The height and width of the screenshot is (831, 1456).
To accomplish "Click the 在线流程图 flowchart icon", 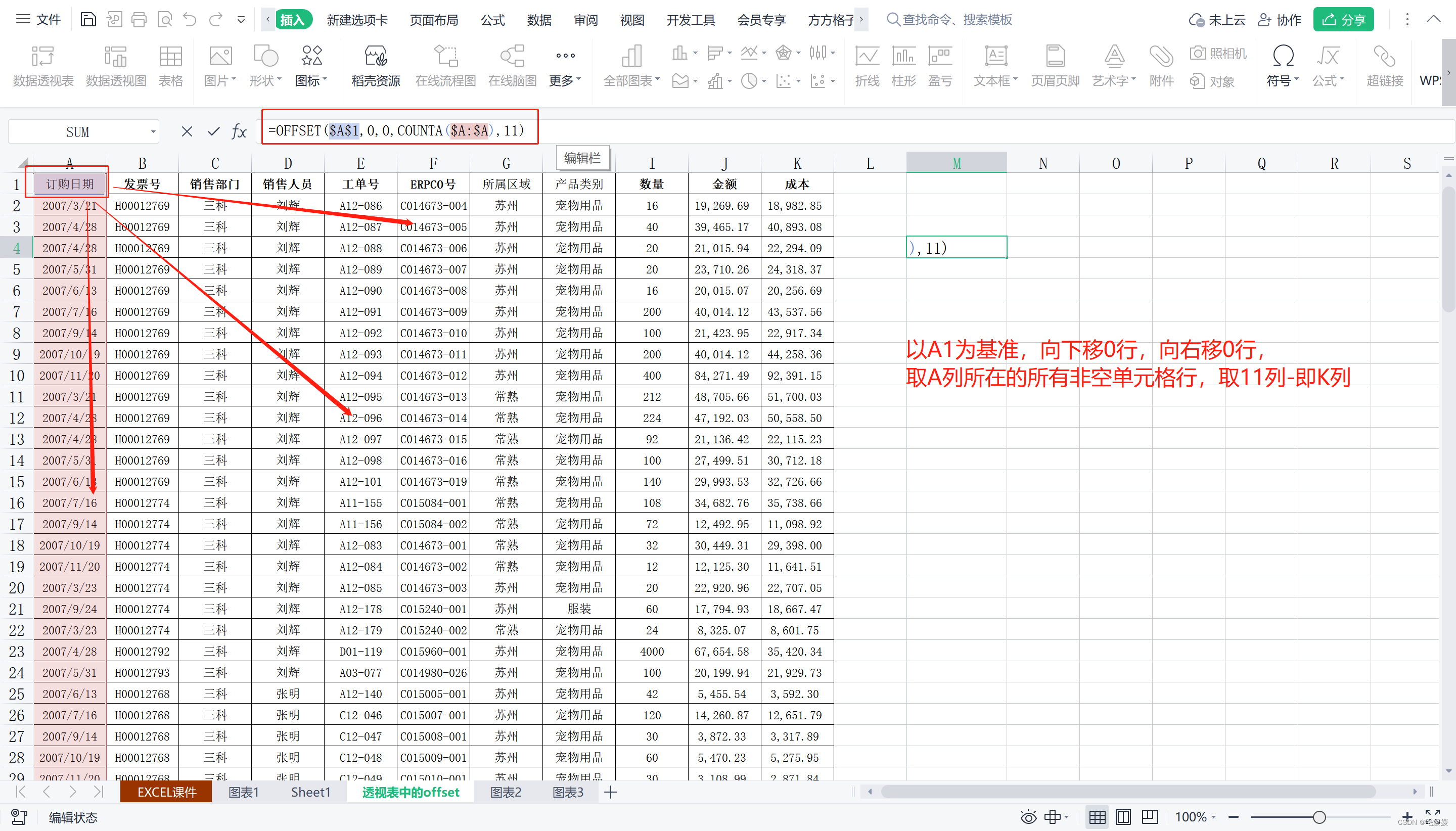I will point(446,66).
